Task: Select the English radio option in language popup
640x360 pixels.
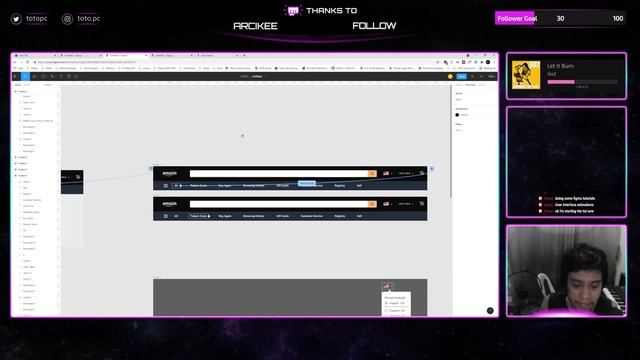Action: click(386, 303)
